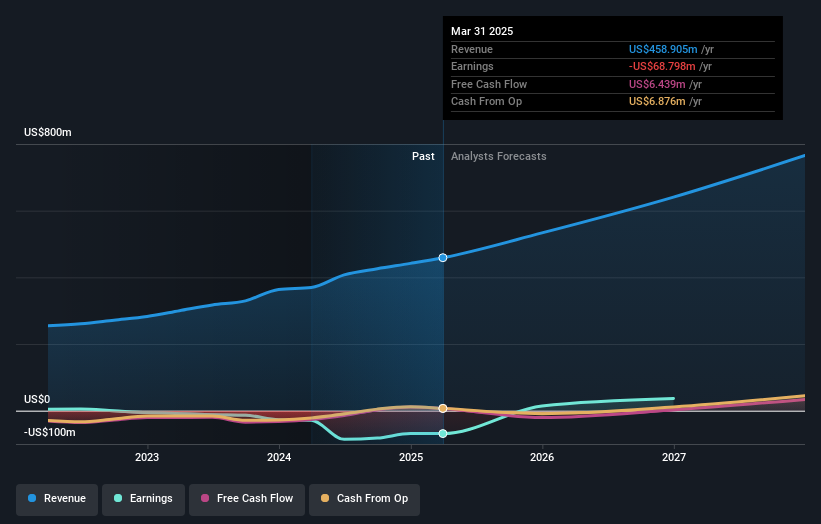Click the Analysts Forecasts label
This screenshot has height=524, width=821.
[498, 156]
